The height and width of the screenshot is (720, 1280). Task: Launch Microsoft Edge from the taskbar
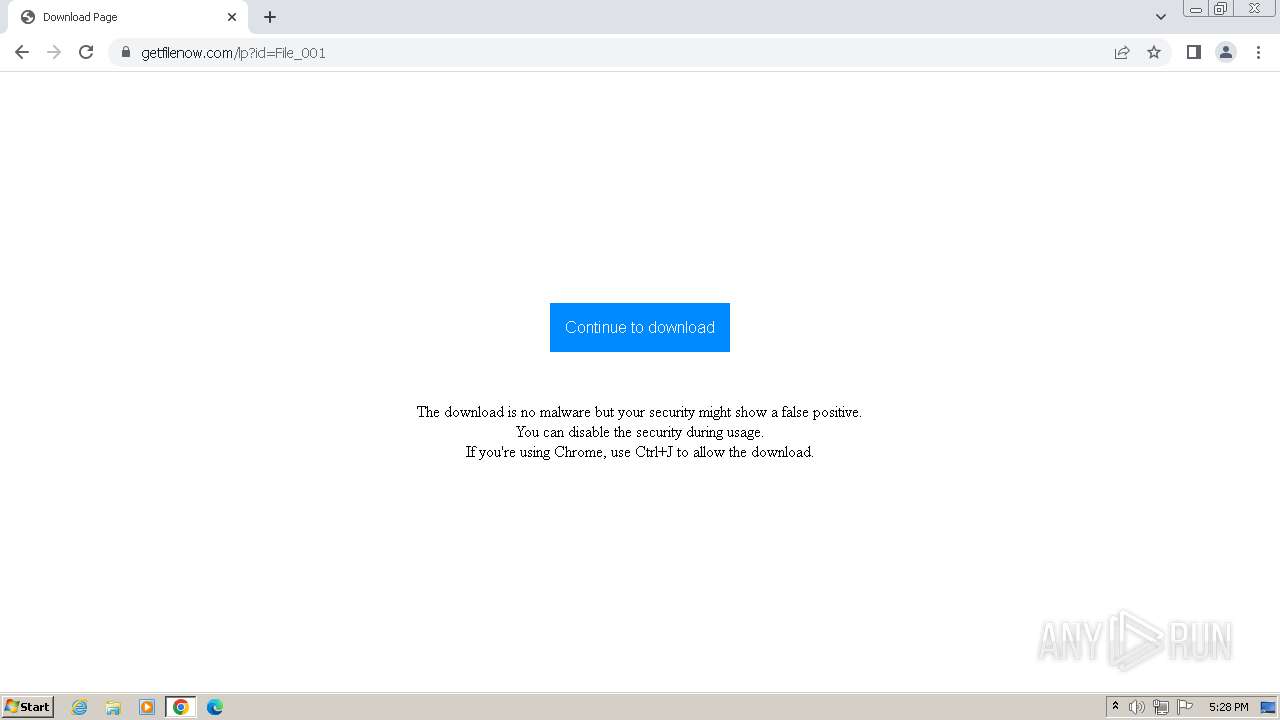[215, 707]
